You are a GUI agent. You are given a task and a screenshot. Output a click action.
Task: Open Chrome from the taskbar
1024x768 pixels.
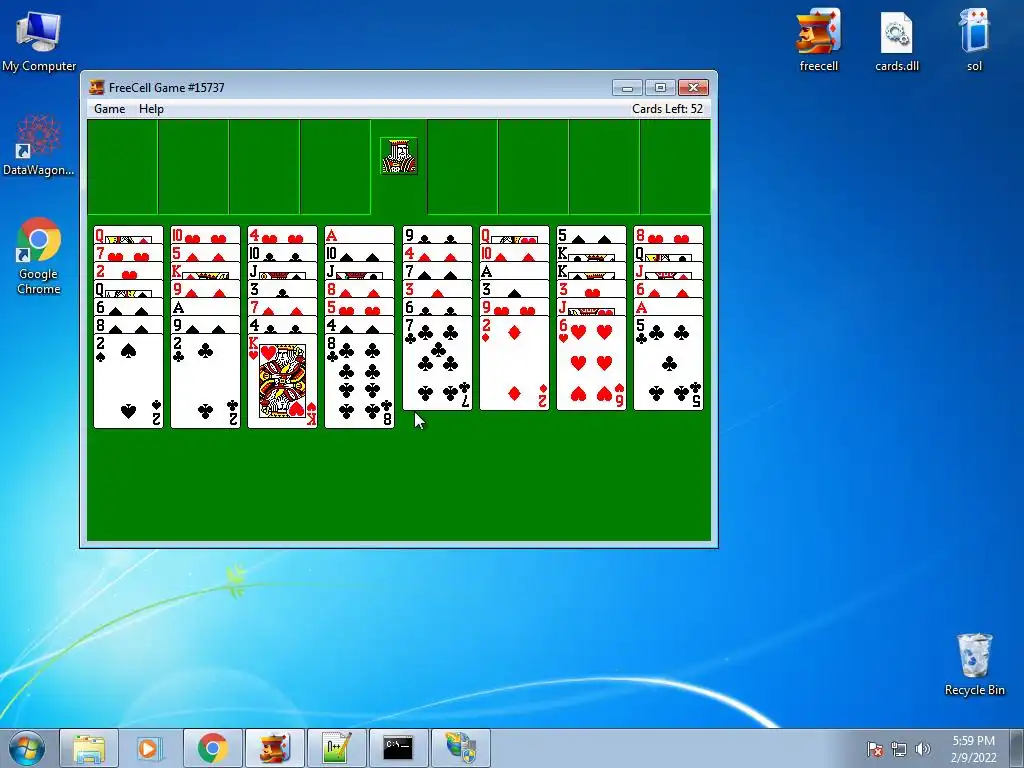click(212, 748)
